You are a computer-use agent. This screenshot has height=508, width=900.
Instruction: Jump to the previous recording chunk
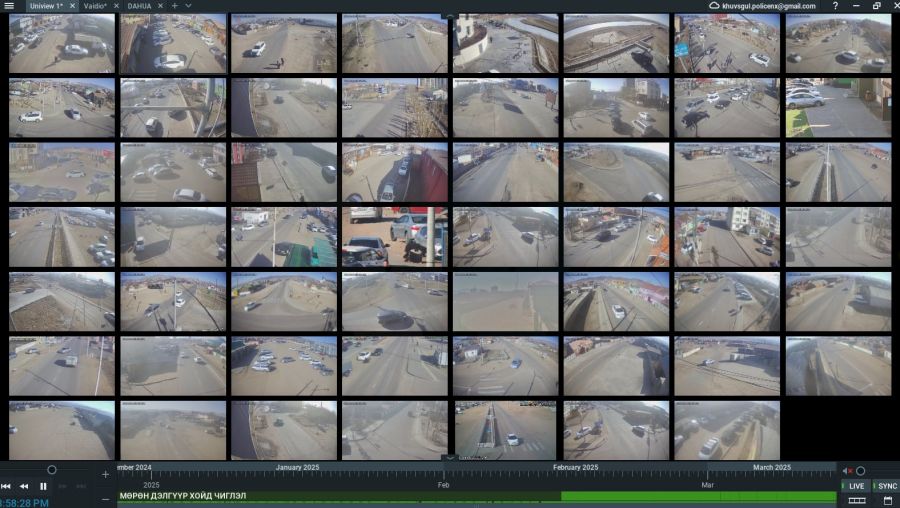pos(6,486)
